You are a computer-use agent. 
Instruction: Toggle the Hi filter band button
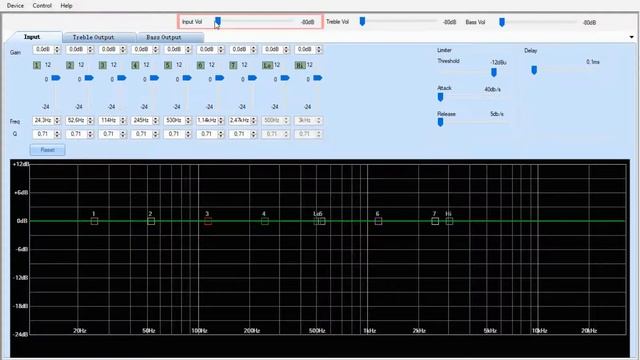click(x=300, y=65)
